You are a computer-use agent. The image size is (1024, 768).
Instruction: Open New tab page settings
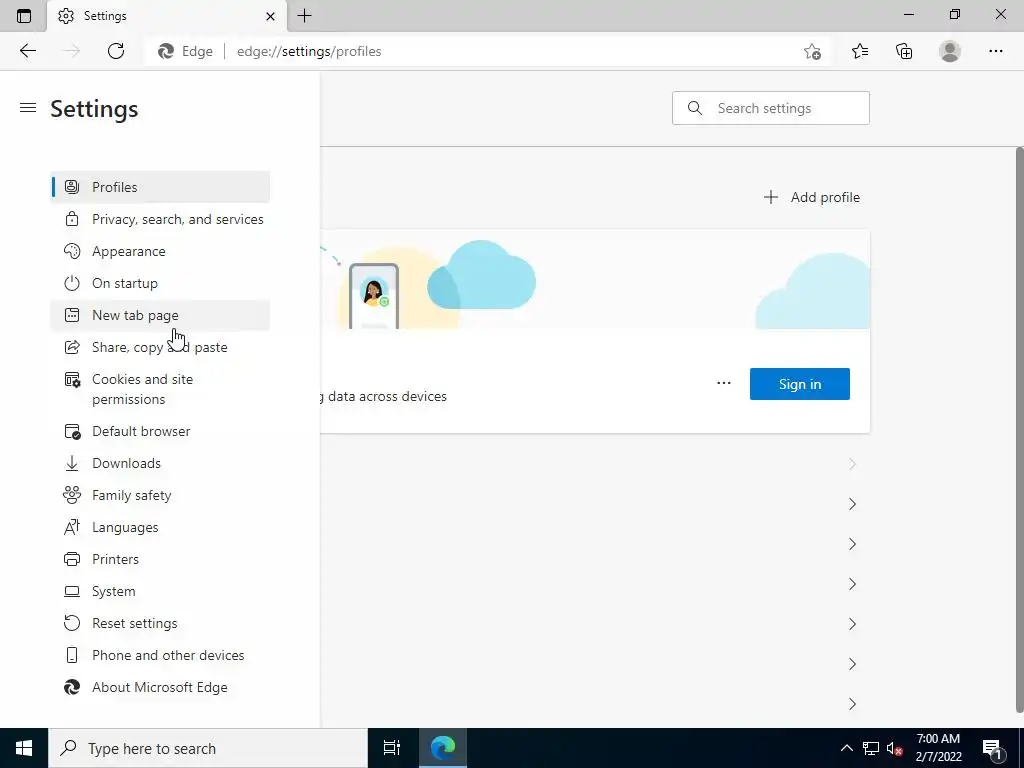click(160, 315)
